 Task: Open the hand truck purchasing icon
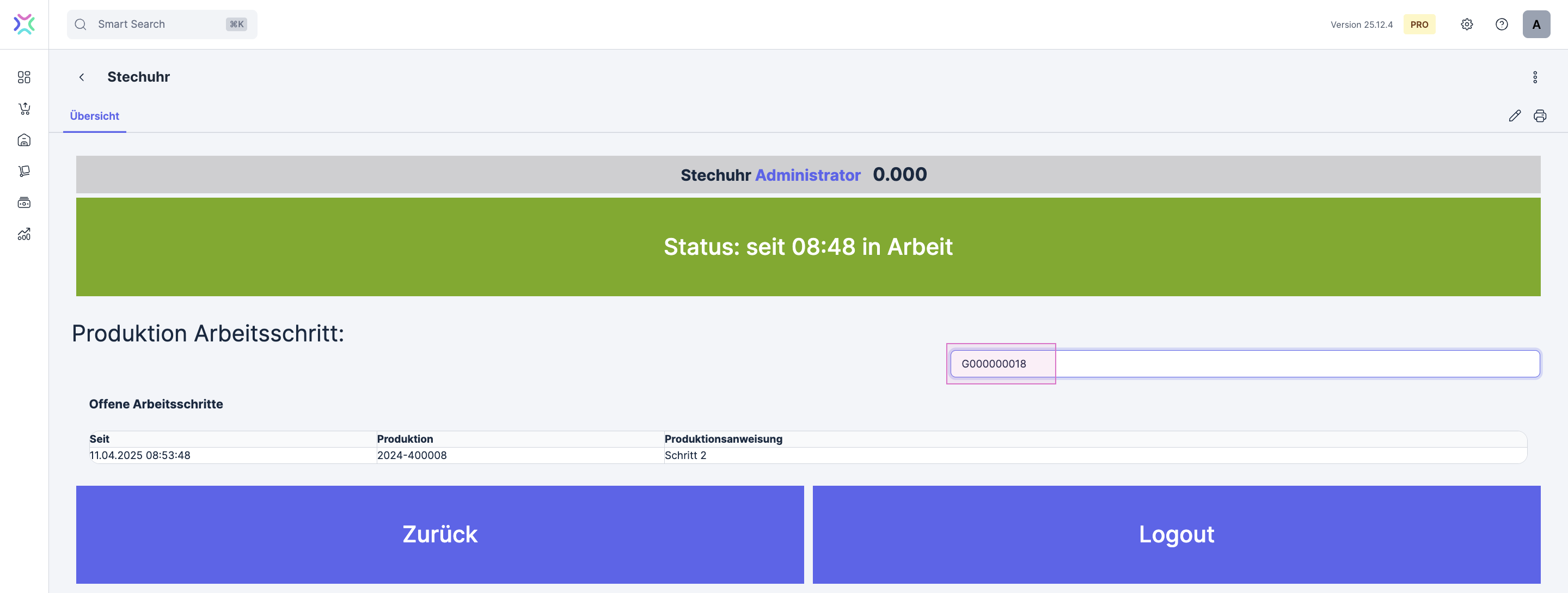[24, 172]
